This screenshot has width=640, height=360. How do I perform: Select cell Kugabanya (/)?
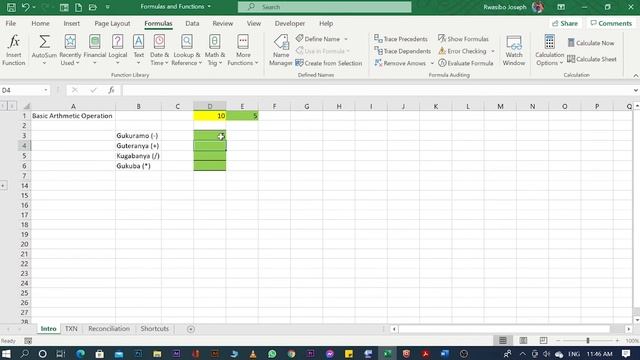pos(138,156)
